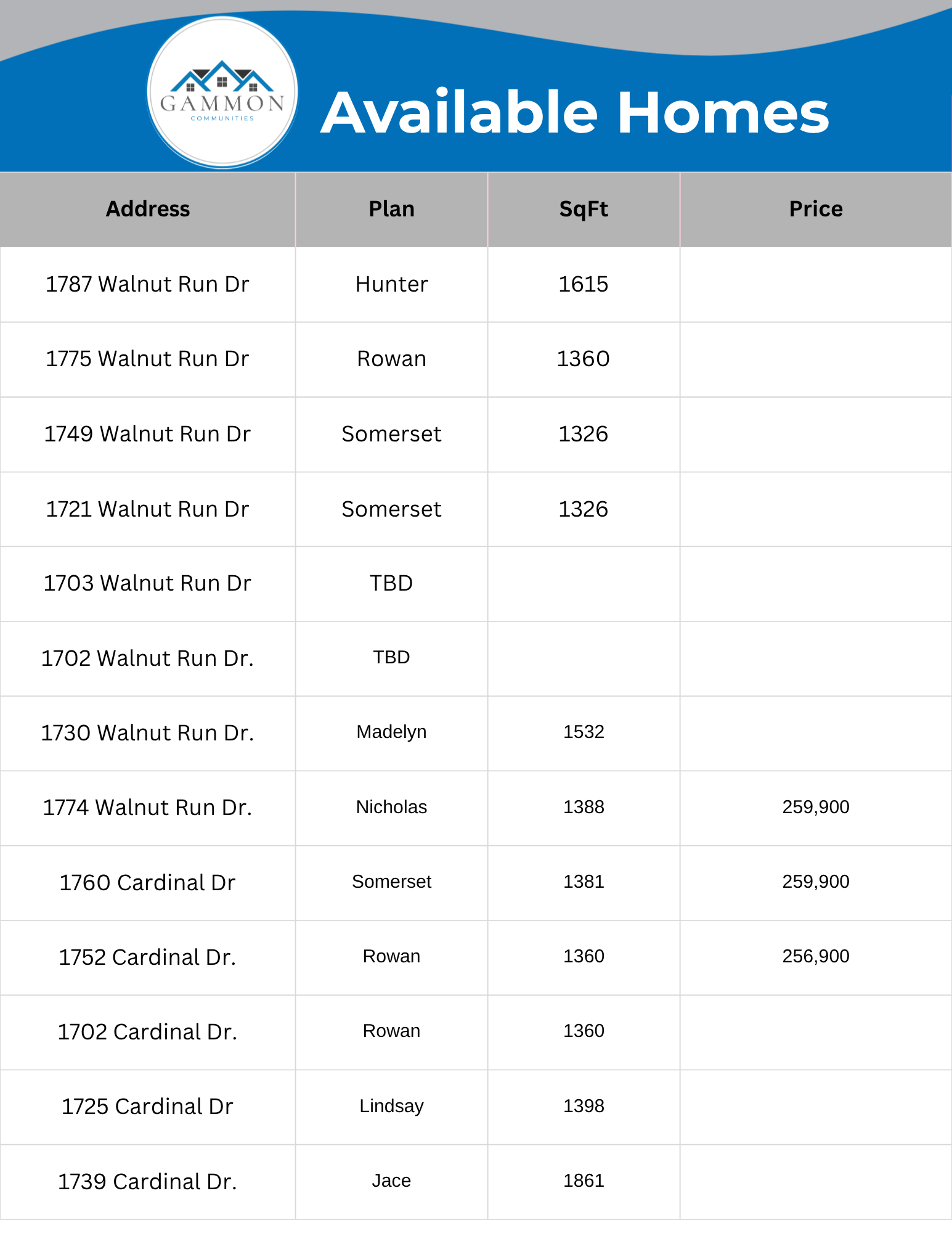Click the SqFt column header
Viewport: 952px width, 1233px height.
583,209
